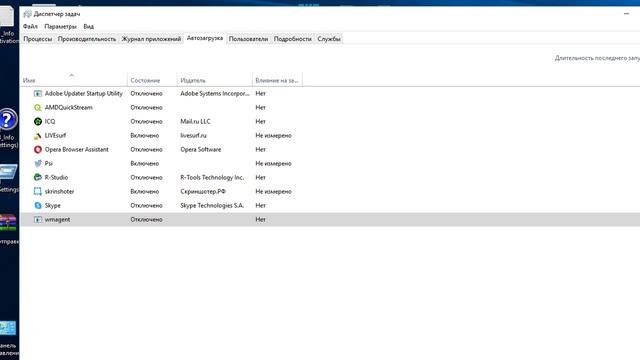Click the R-Studio icon
Screen dimensions: 640x360
tap(38, 178)
